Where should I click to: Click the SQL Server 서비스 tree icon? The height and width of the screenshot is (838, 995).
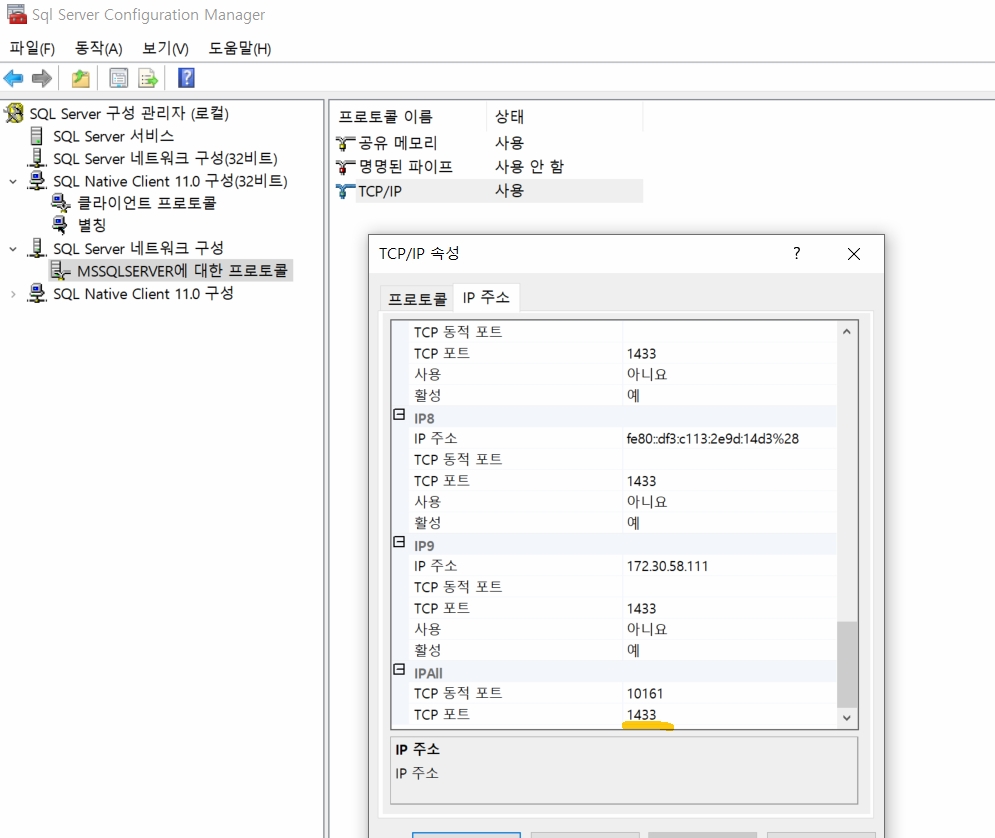click(x=37, y=136)
